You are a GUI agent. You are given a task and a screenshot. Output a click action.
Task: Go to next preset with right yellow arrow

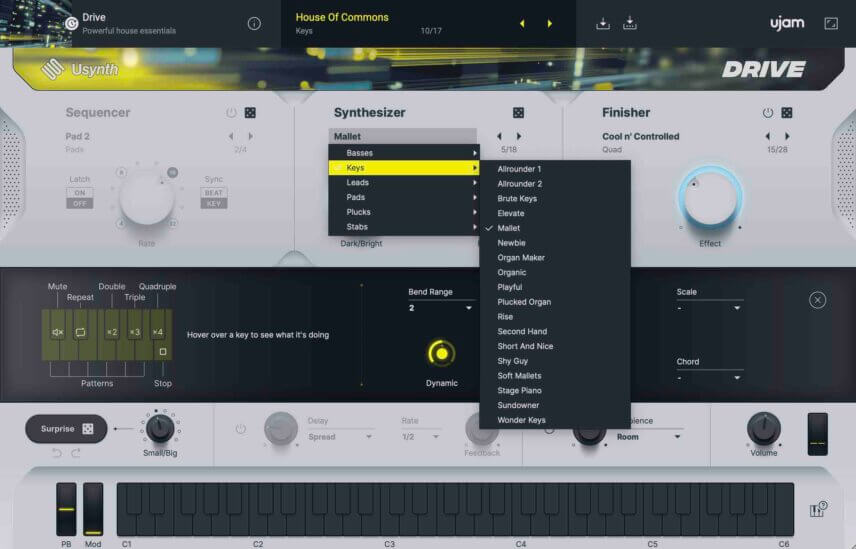pos(549,23)
